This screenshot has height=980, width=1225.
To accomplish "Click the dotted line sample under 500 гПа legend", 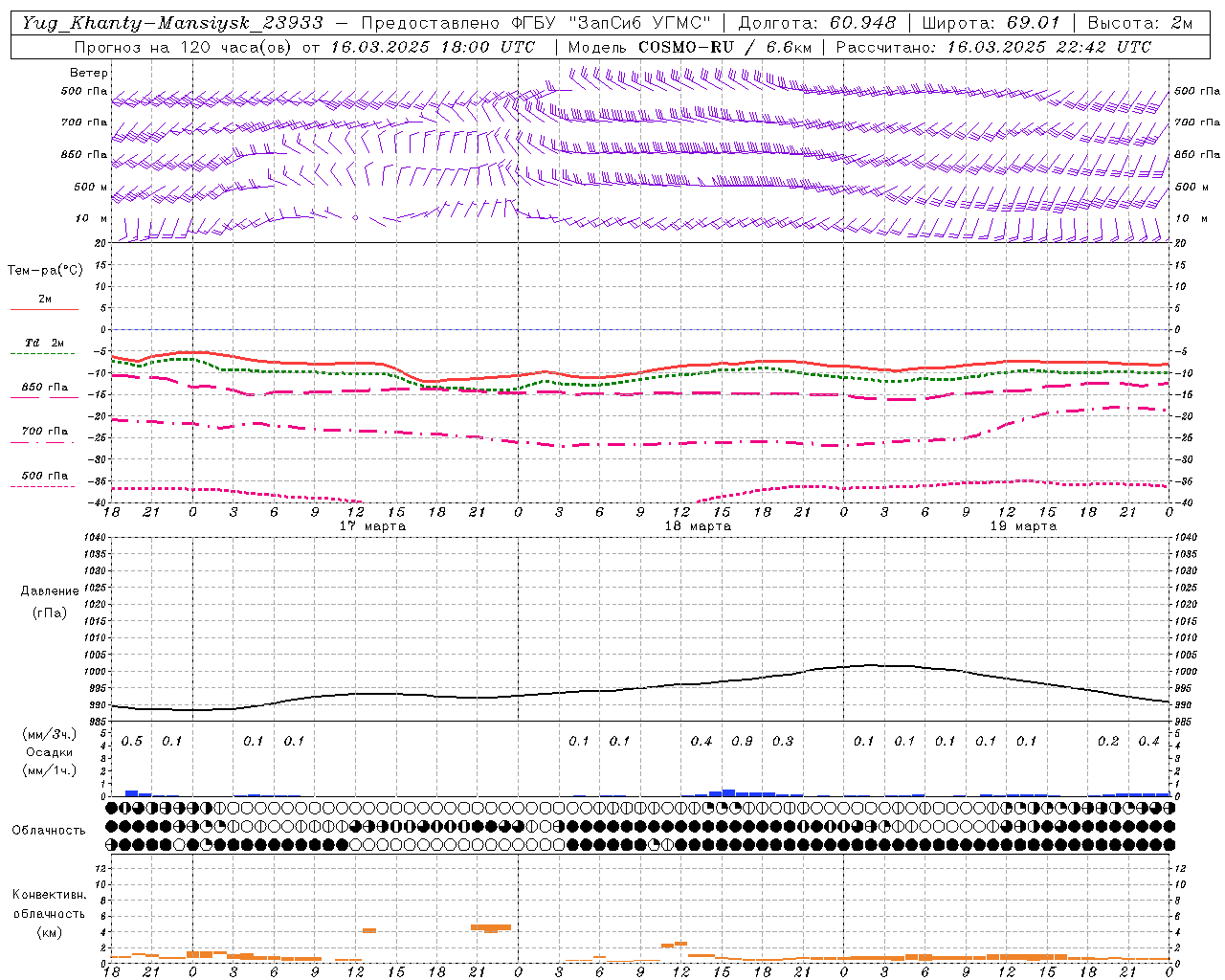I will coord(44,486).
